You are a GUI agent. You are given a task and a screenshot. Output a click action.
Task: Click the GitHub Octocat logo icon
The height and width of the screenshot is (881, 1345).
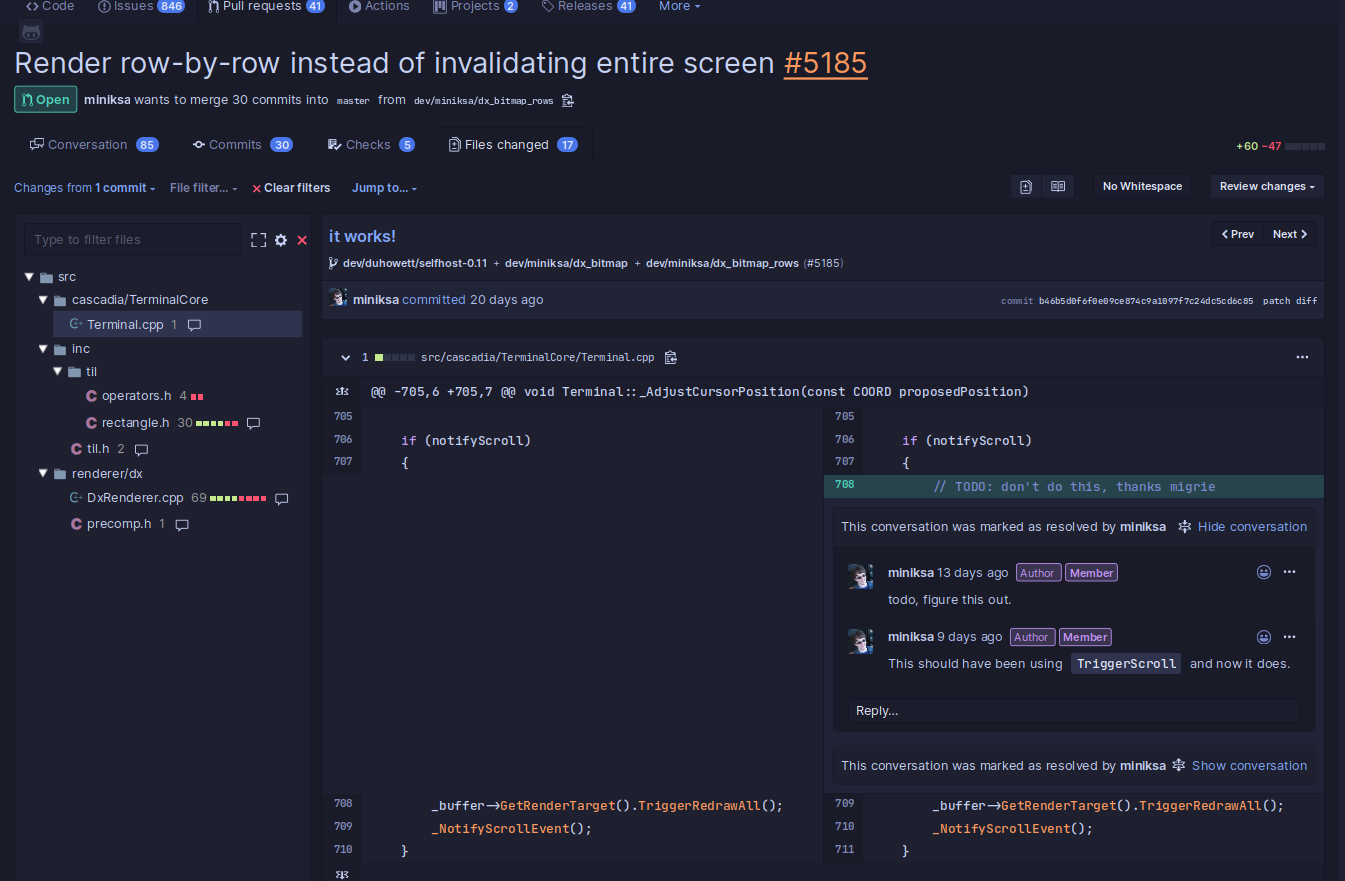[31, 31]
